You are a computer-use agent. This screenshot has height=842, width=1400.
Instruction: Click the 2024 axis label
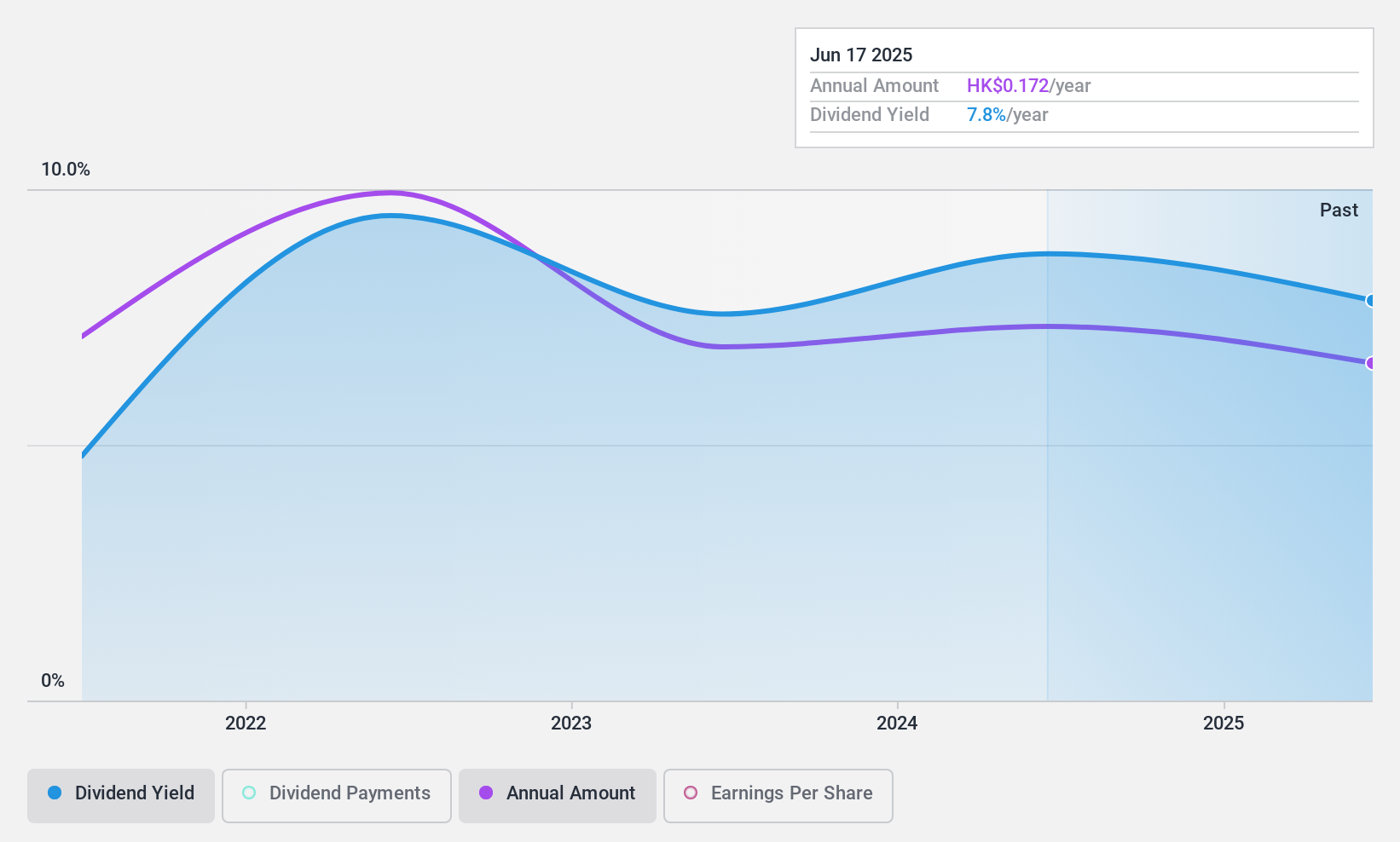tap(897, 724)
